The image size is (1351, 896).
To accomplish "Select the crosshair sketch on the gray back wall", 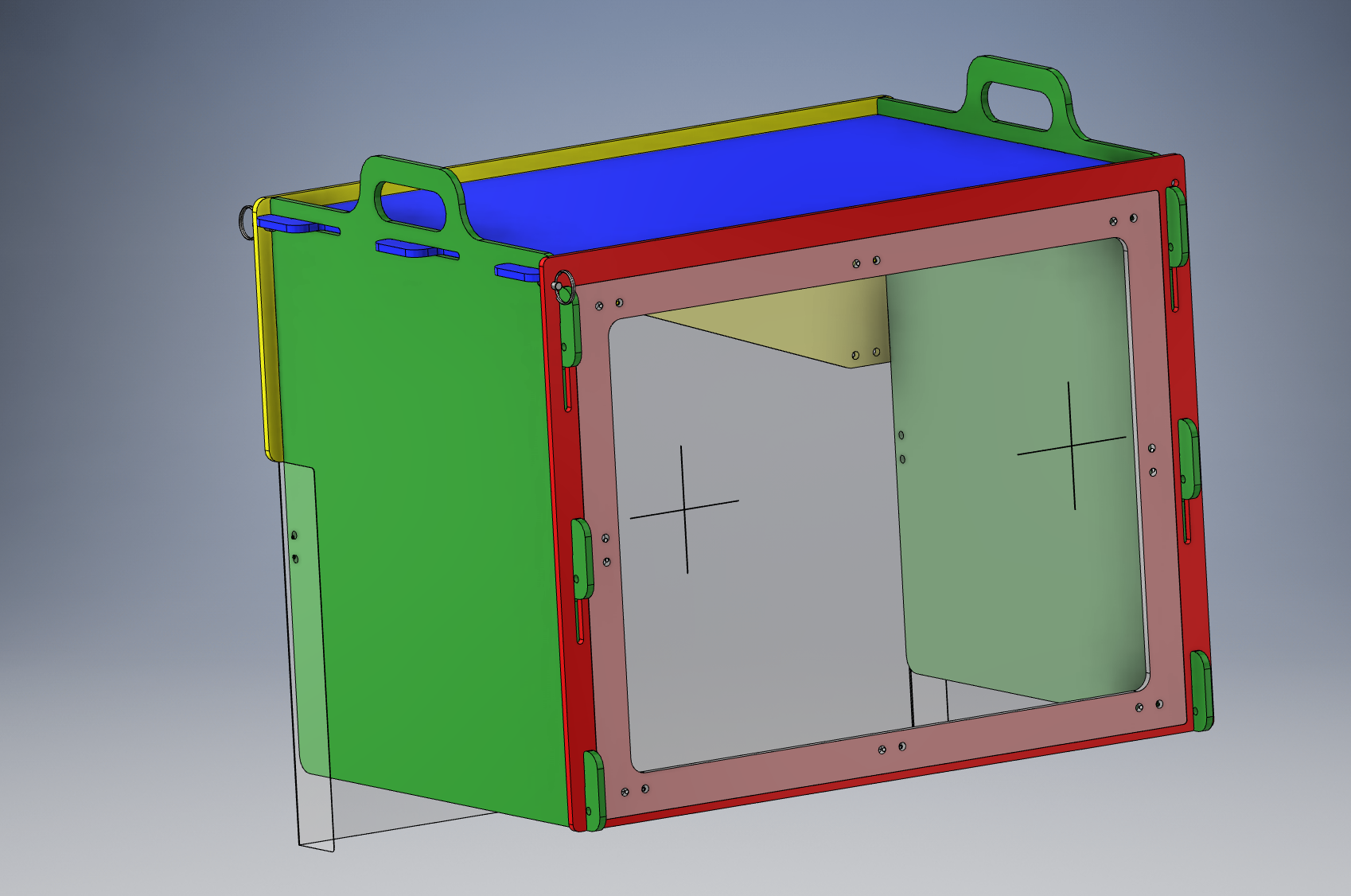I will [x=685, y=509].
